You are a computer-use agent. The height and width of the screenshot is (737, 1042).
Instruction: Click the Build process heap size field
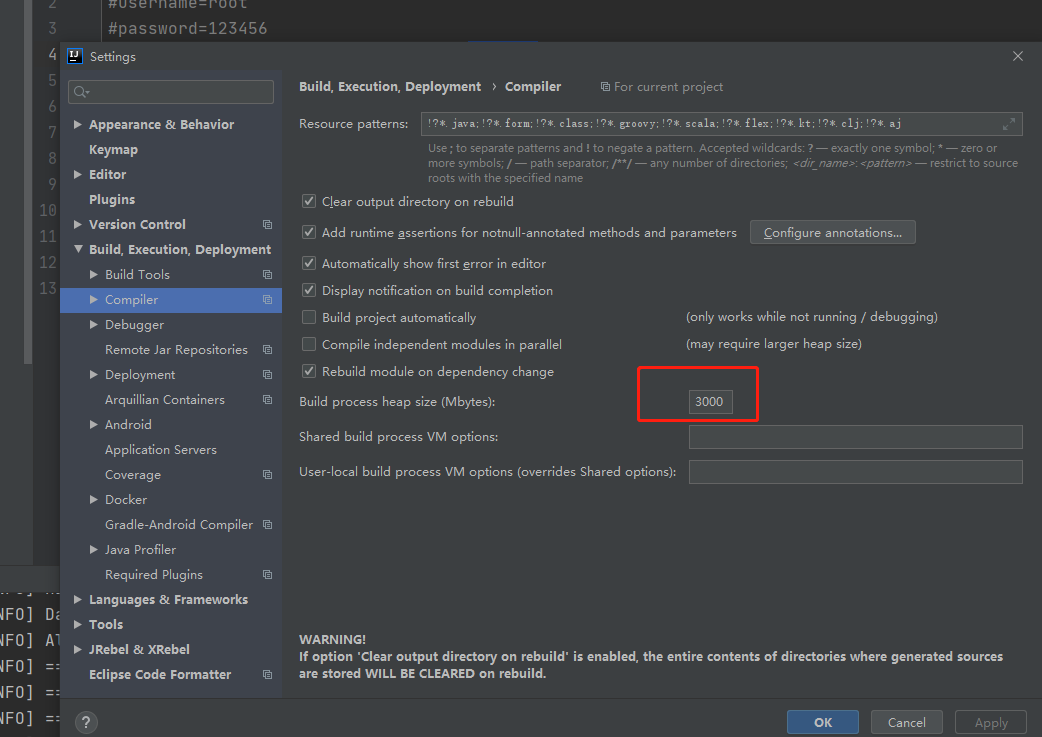coord(710,401)
